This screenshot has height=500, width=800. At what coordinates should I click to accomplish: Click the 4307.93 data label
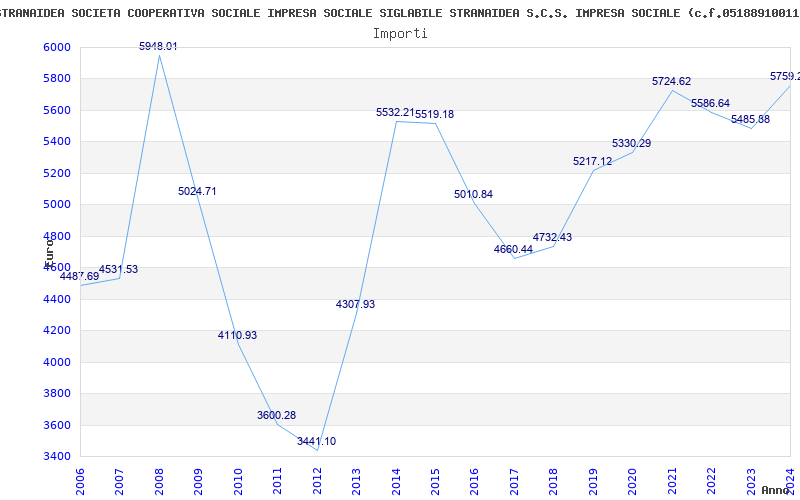(355, 304)
